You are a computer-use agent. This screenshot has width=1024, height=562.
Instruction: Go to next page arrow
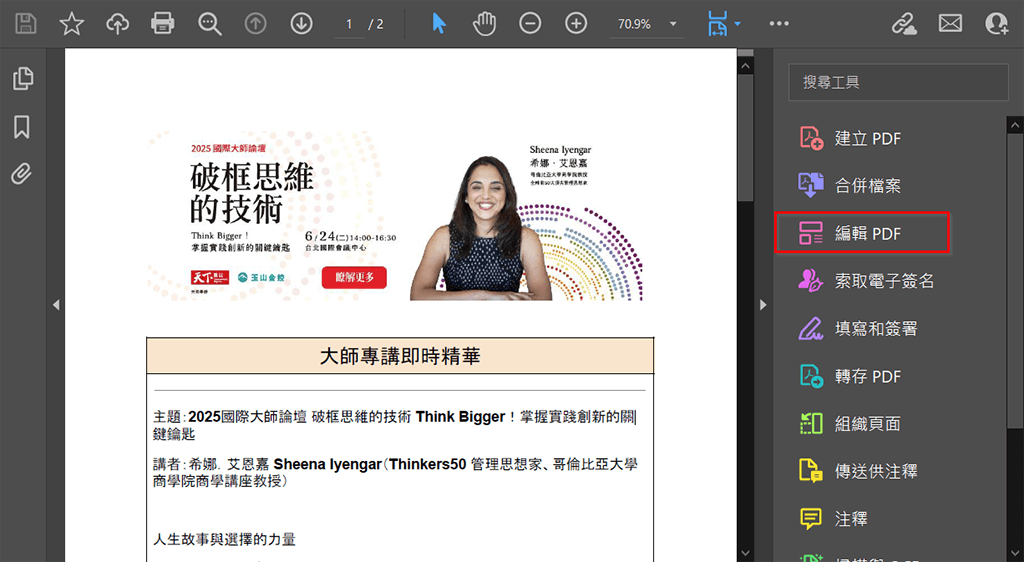[301, 23]
